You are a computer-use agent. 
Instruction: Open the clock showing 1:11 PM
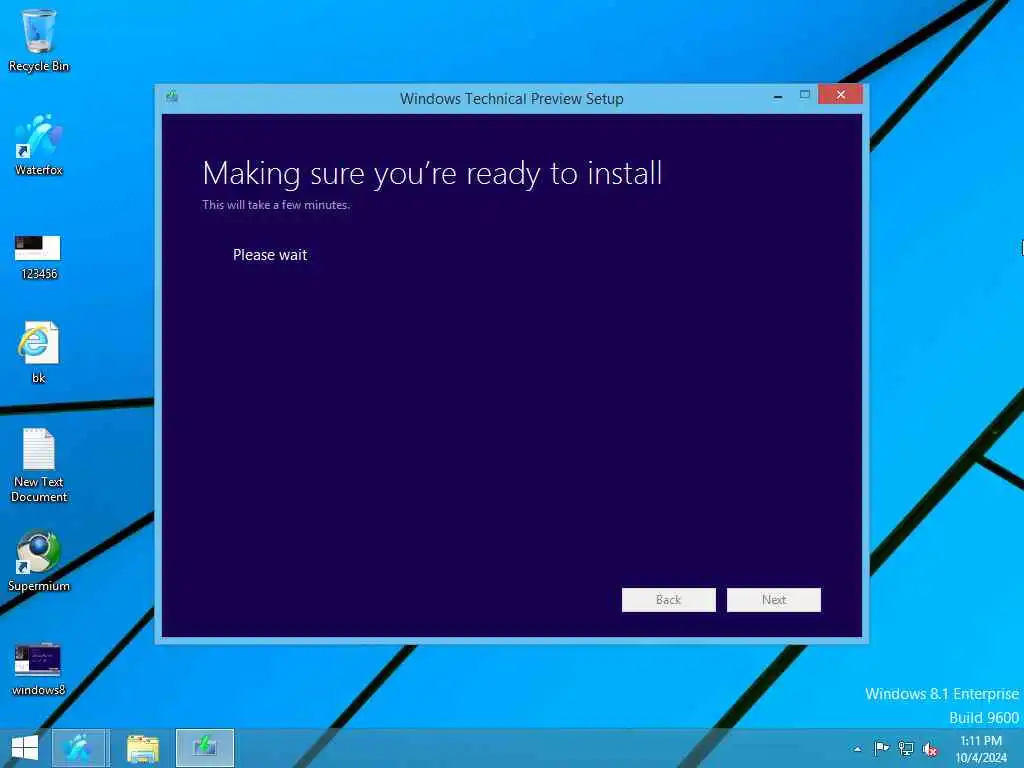(x=981, y=748)
